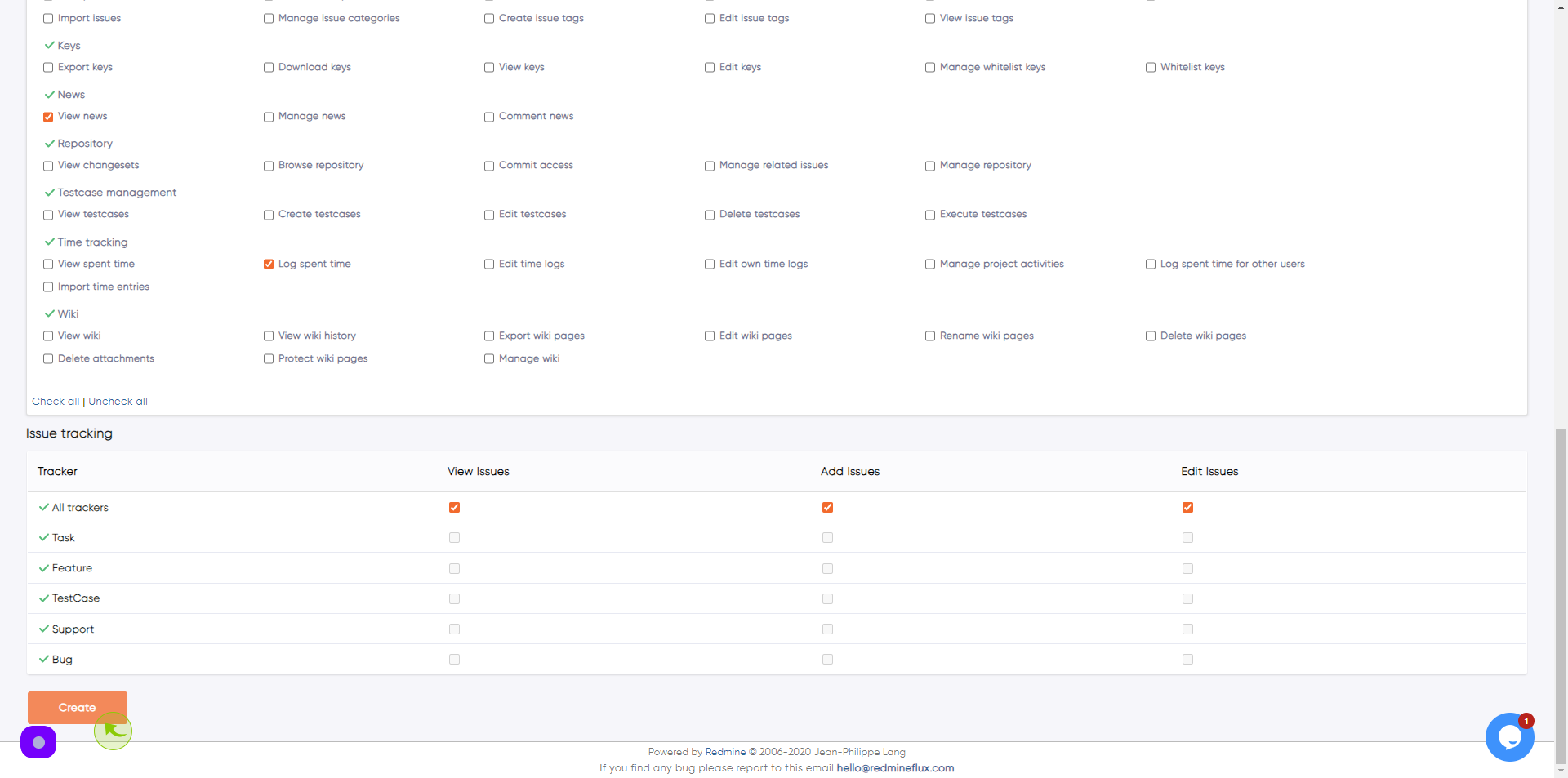Click the Uncheck all link
1568x778 pixels.
point(118,401)
